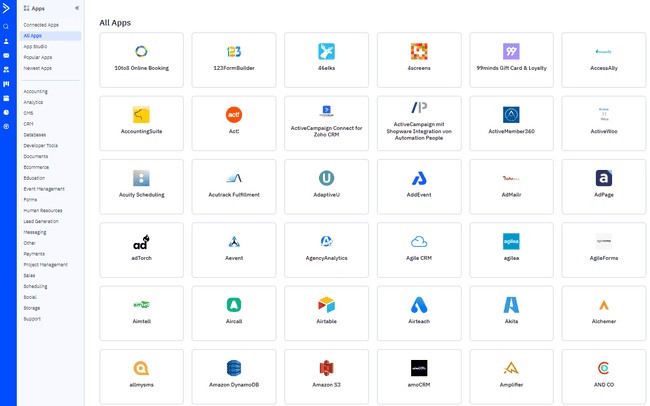The width and height of the screenshot is (650, 406).
Task: Switch to Connected Apps
Action: pyautogui.click(x=40, y=24)
